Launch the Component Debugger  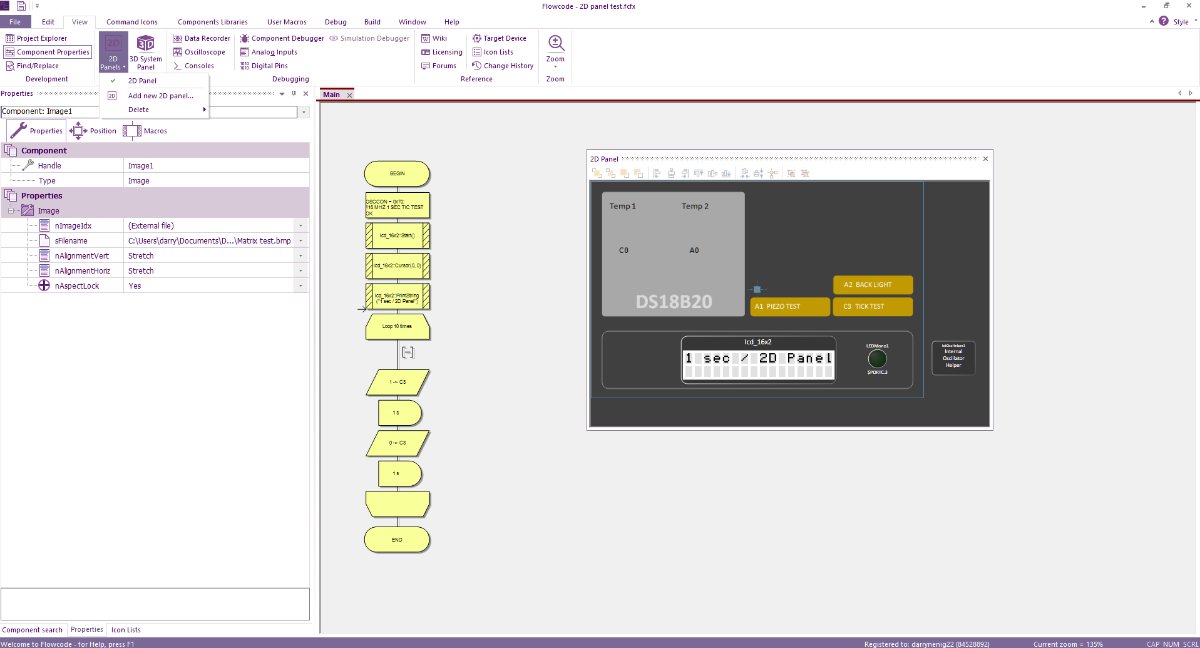[281, 38]
